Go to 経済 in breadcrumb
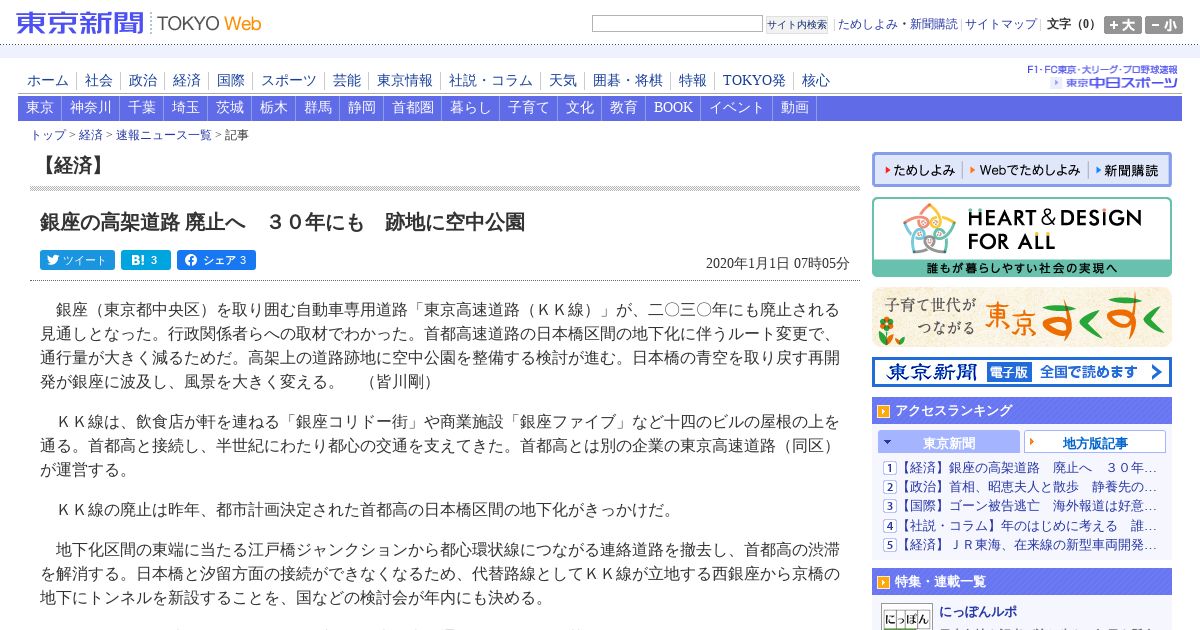Viewport: 1200px width, 630px height. tap(91, 135)
